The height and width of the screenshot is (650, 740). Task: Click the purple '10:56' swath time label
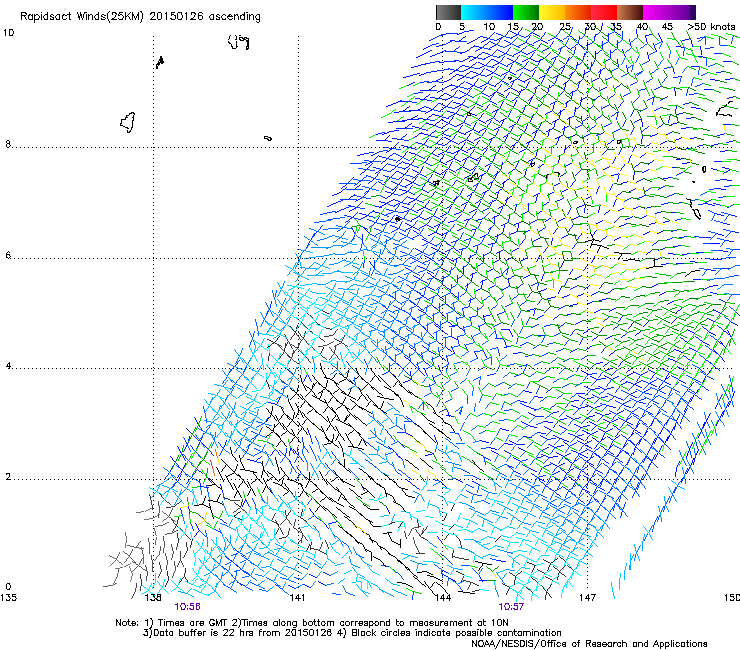[x=187, y=607]
